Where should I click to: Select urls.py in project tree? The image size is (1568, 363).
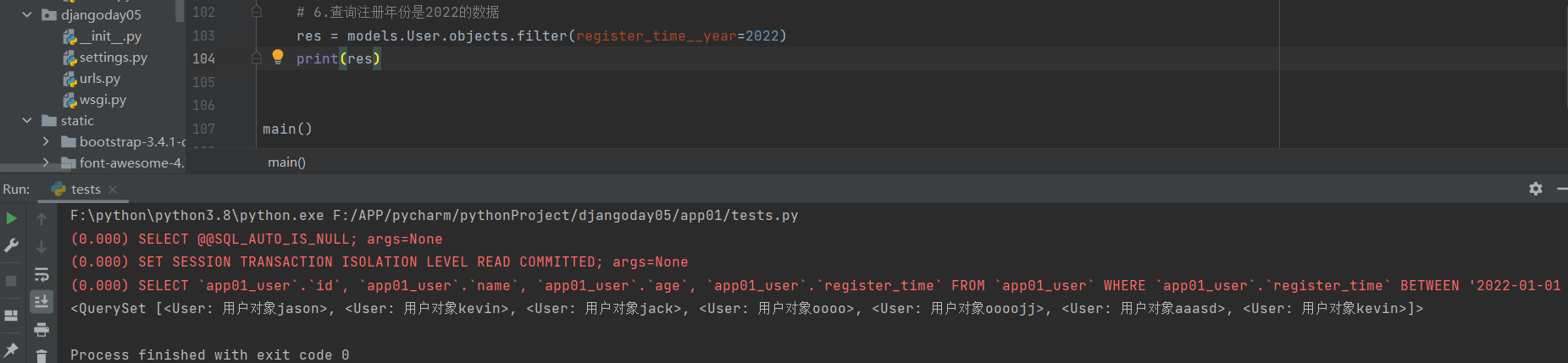(x=99, y=78)
